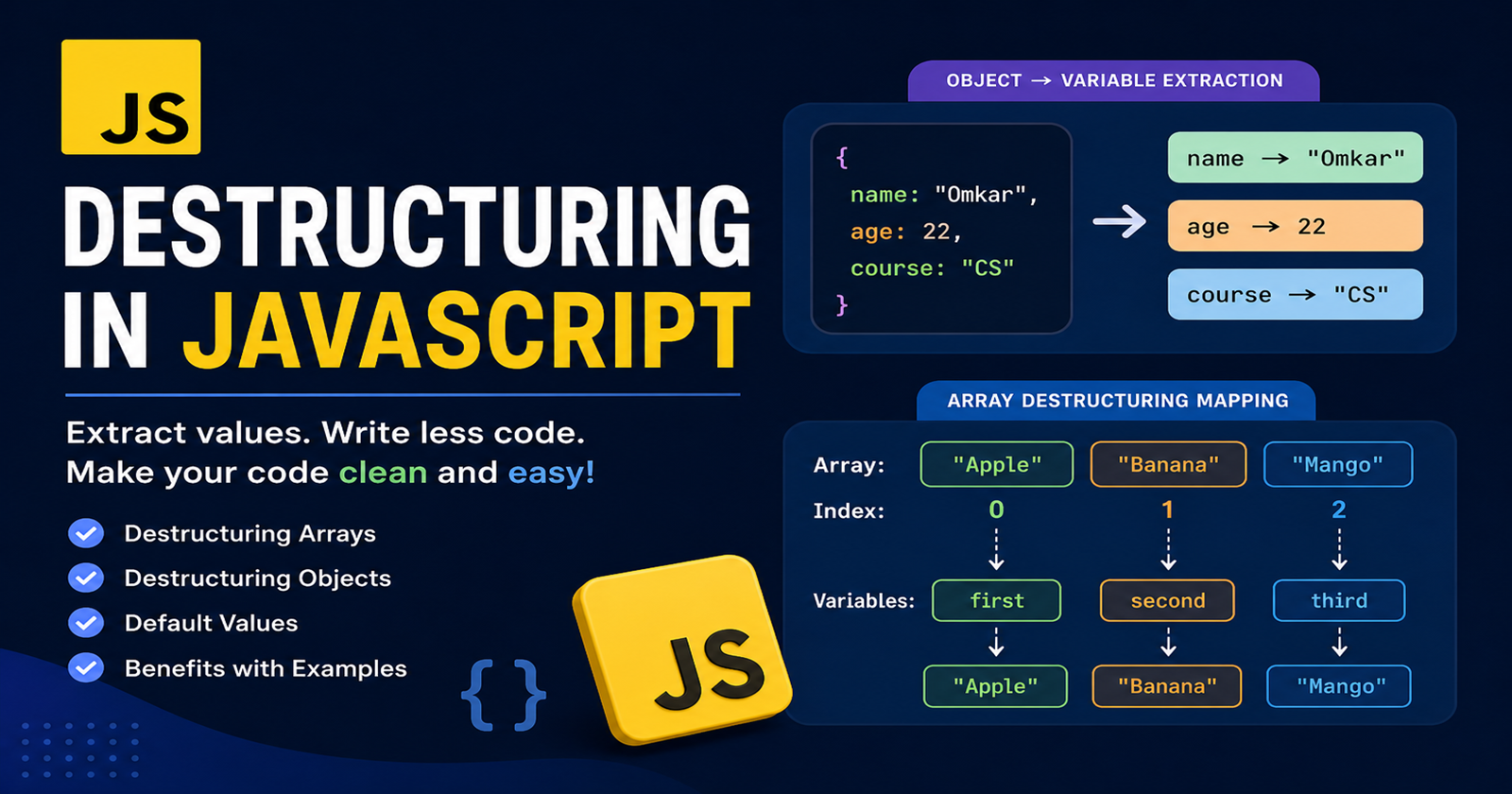
Task: Click the "Banana" result box under second
Action: tap(1167, 686)
